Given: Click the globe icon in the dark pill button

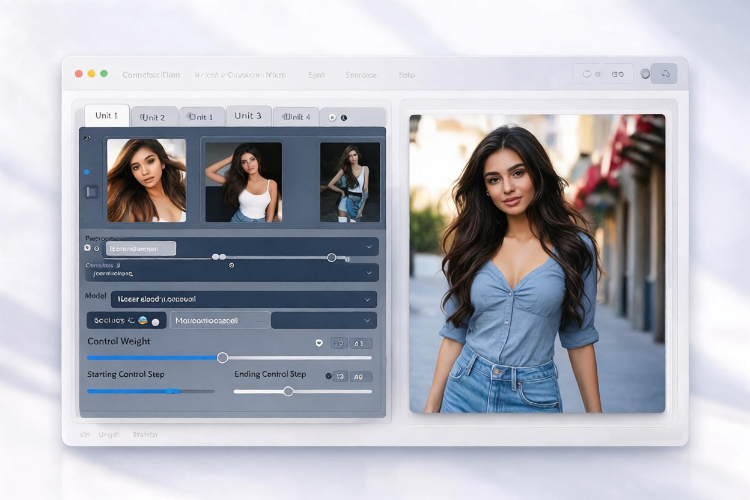Looking at the screenshot, I should (143, 320).
